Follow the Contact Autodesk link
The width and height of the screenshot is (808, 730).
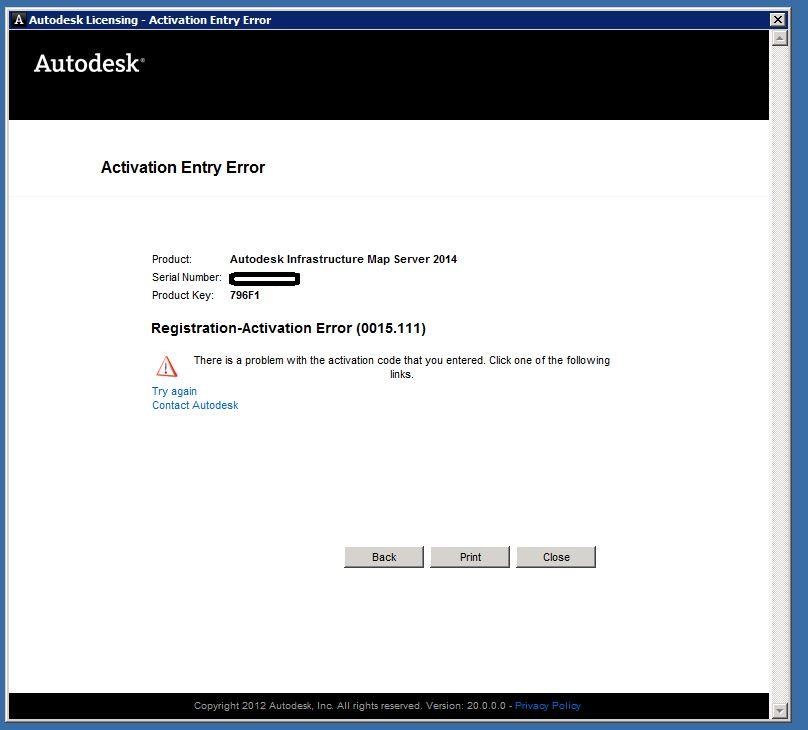point(195,405)
